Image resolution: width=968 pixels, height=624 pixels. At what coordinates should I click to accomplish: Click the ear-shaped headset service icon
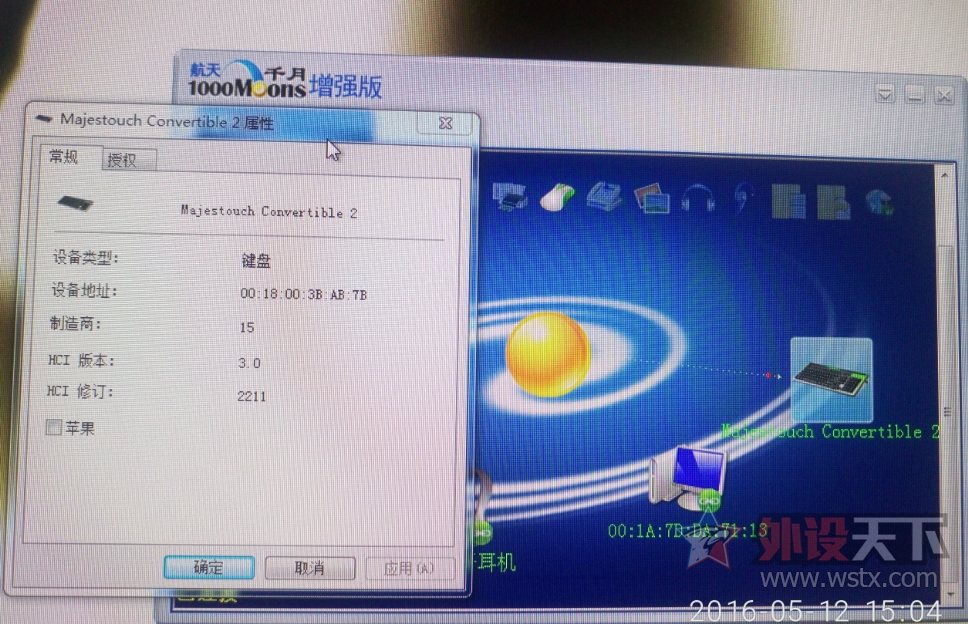(x=743, y=198)
